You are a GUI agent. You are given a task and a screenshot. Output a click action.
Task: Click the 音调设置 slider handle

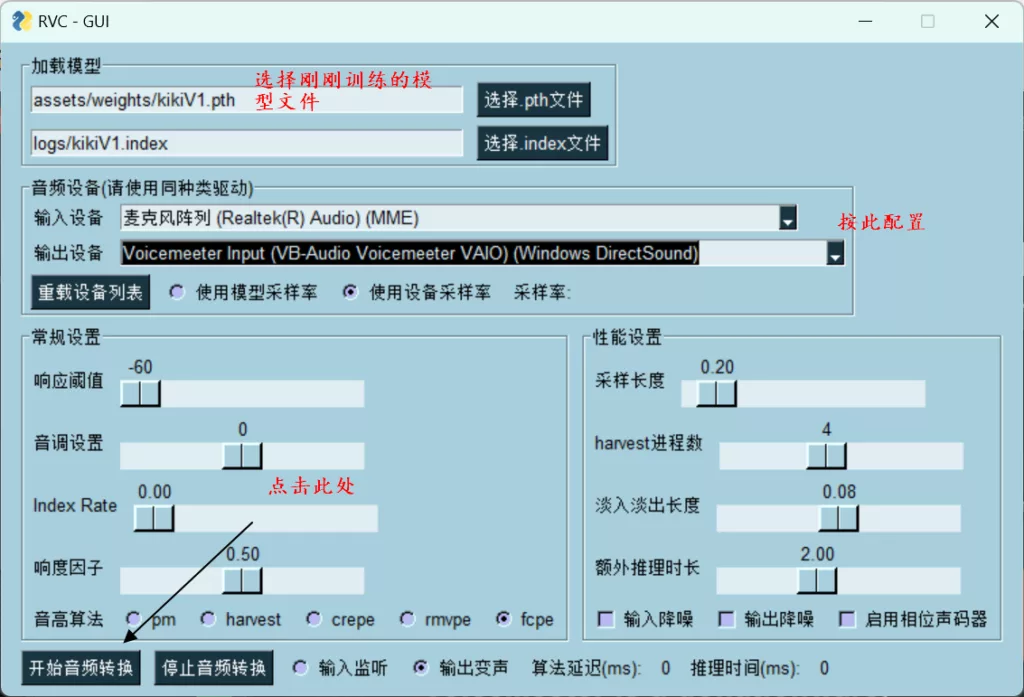pyautogui.click(x=242, y=456)
